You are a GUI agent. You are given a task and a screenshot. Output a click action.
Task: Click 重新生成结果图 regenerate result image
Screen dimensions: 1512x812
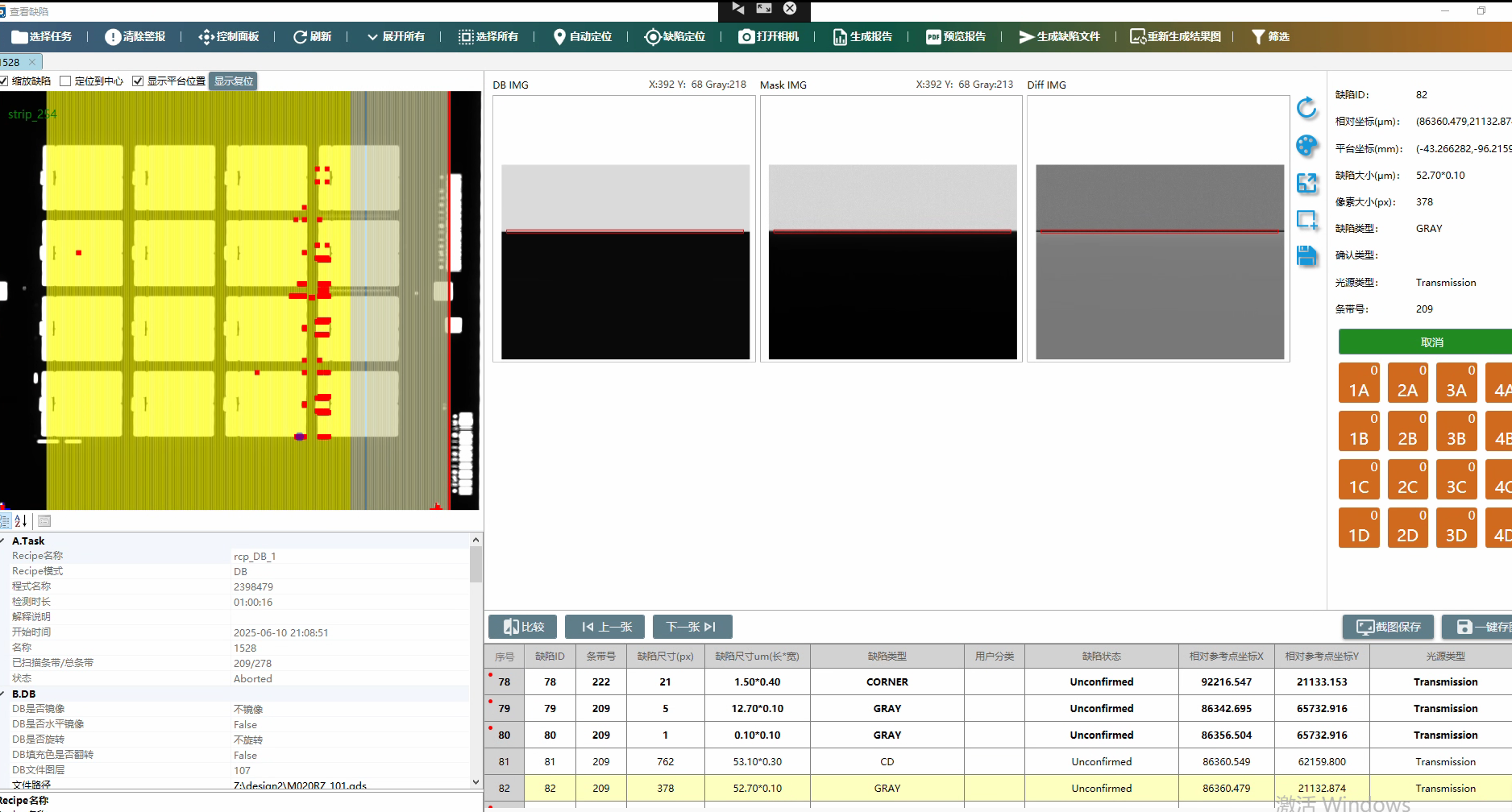1175,37
